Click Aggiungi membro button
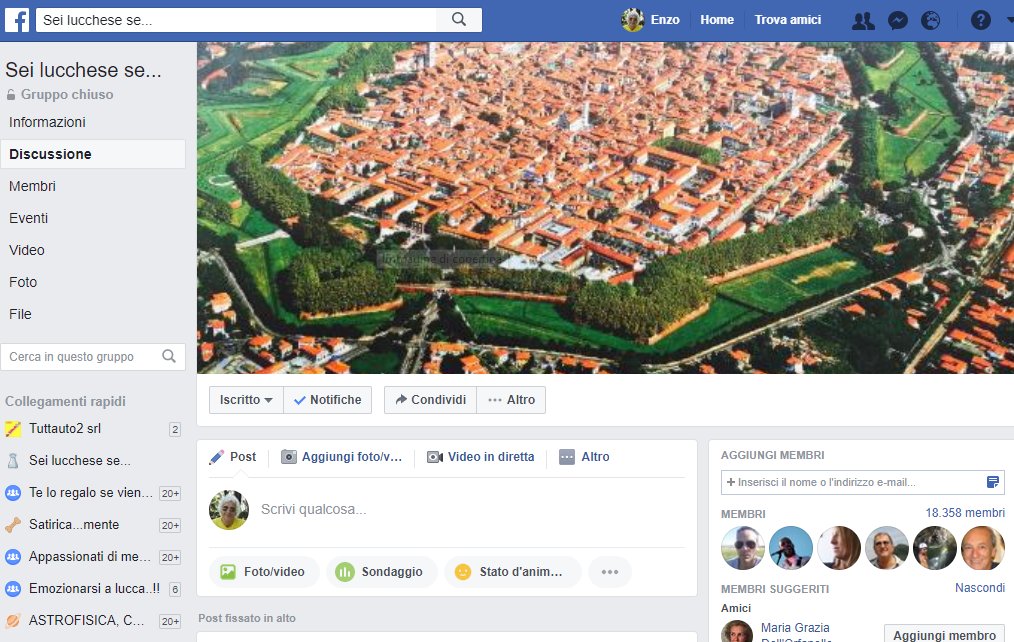1014x642 pixels. pos(944,635)
